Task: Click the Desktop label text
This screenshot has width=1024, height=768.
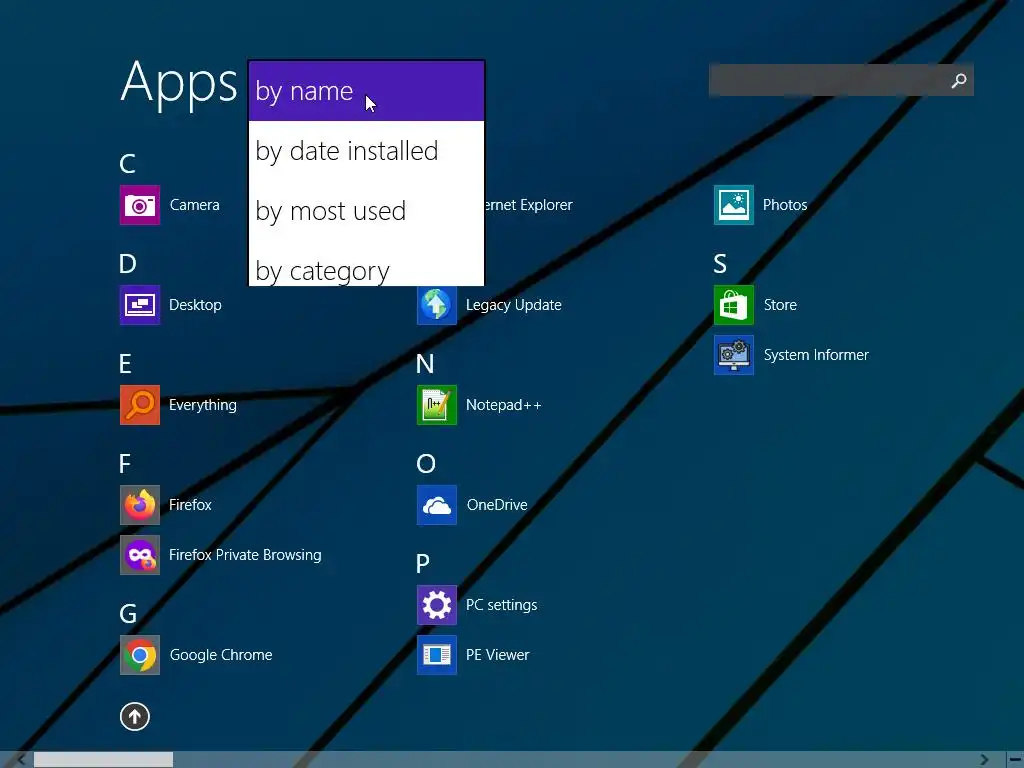Action: click(x=195, y=305)
